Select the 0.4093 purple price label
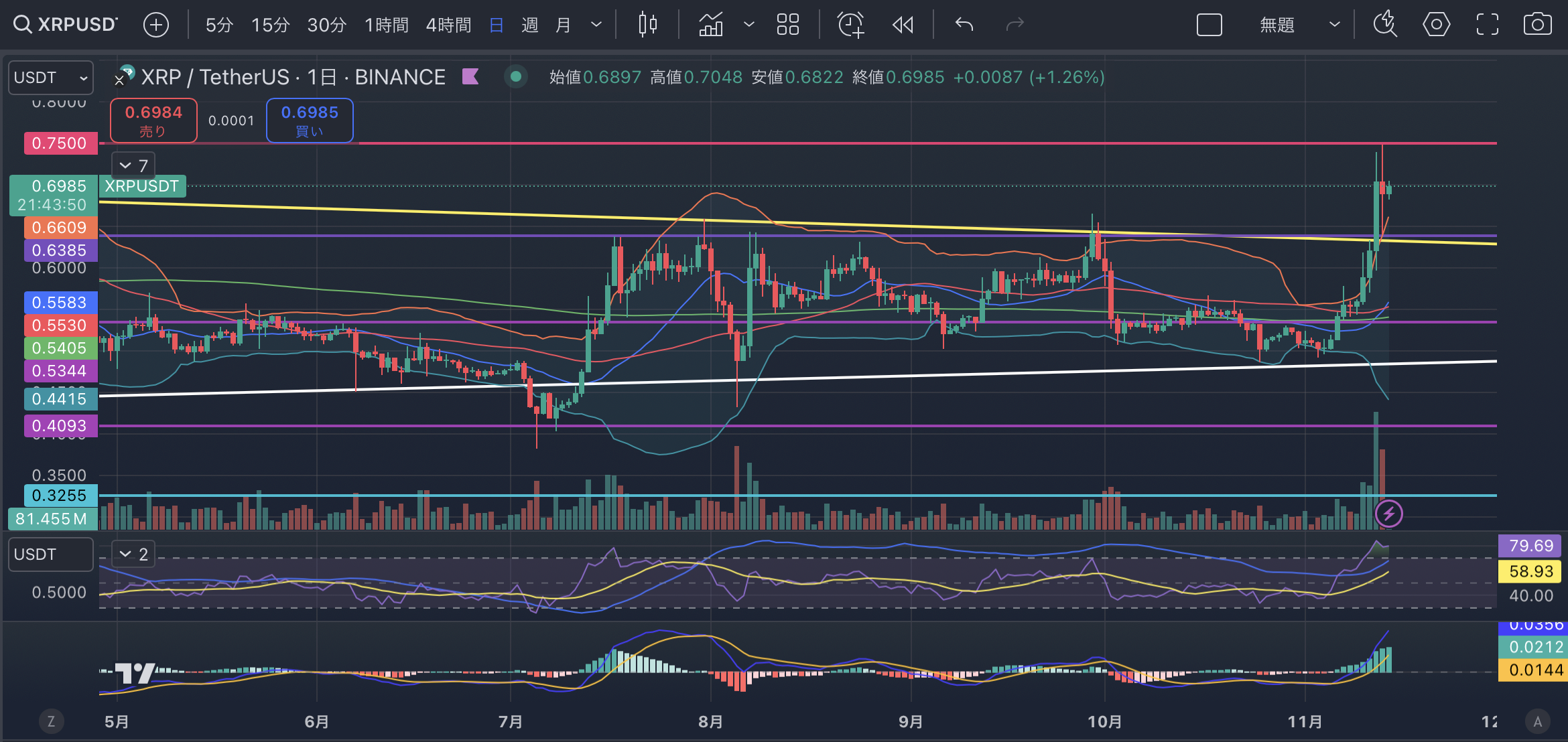Screen dimensions: 1568x742 (x=60, y=426)
